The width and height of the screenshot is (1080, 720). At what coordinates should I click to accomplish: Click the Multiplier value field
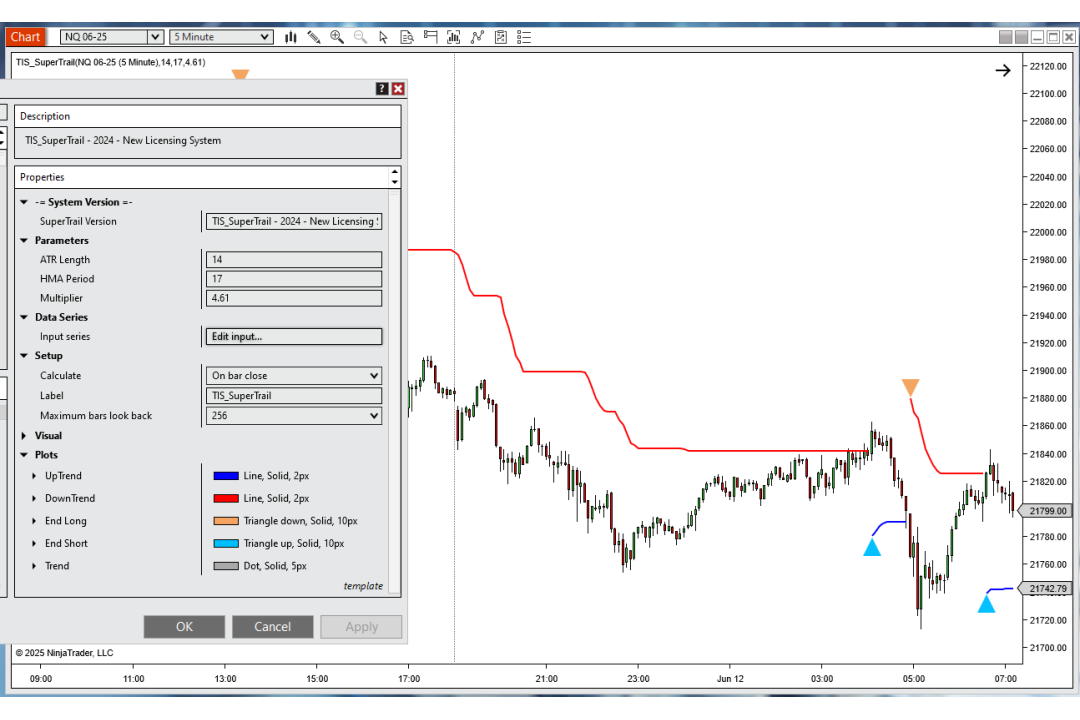294,298
